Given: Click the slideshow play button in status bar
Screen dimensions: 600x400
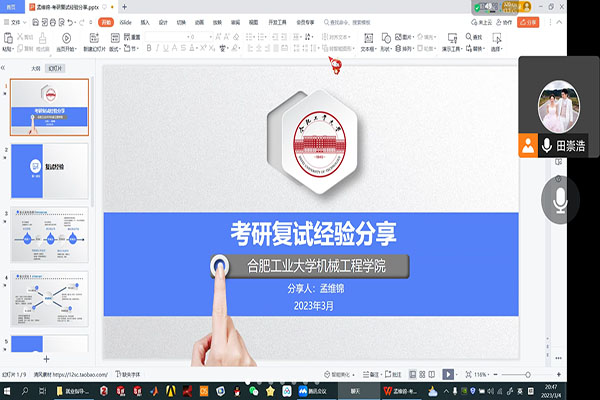Looking at the screenshot, I should [448, 374].
